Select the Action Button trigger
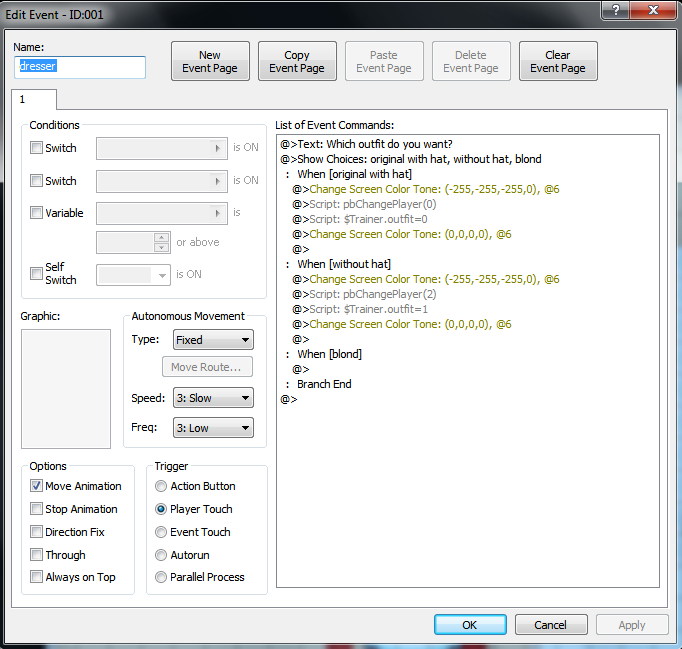The height and width of the screenshot is (649, 682). point(162,486)
